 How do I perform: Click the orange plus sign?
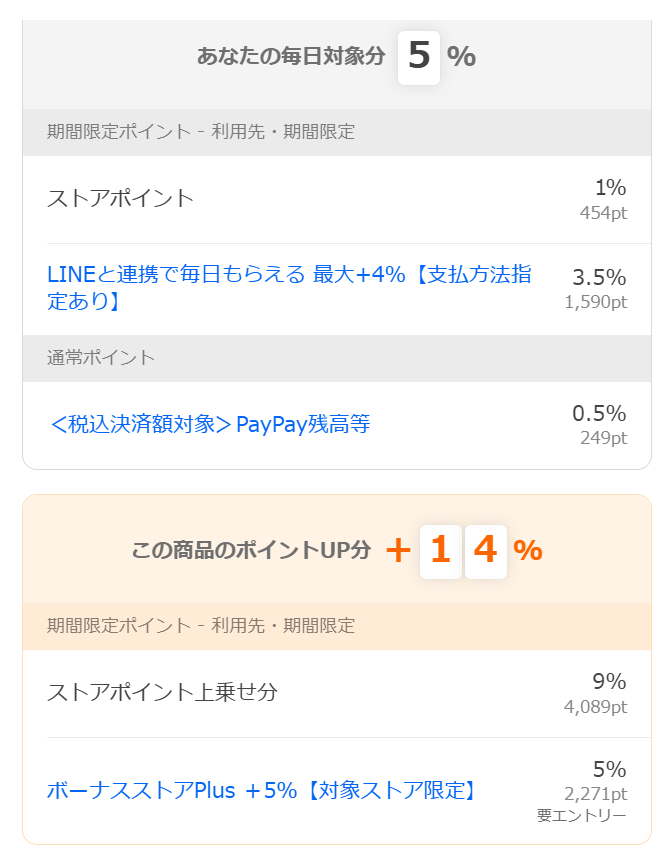398,551
